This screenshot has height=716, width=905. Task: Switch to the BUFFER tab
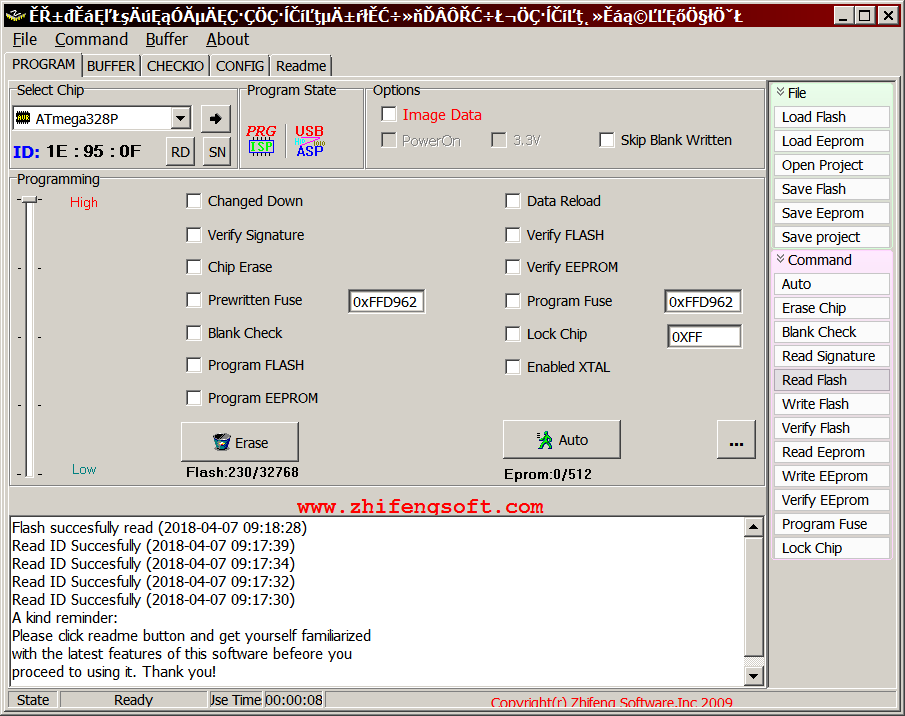(x=111, y=66)
